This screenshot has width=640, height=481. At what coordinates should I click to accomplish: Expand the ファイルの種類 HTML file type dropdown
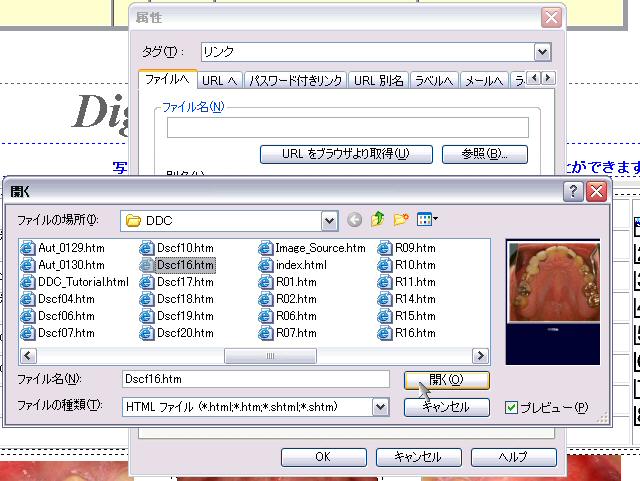click(x=380, y=407)
